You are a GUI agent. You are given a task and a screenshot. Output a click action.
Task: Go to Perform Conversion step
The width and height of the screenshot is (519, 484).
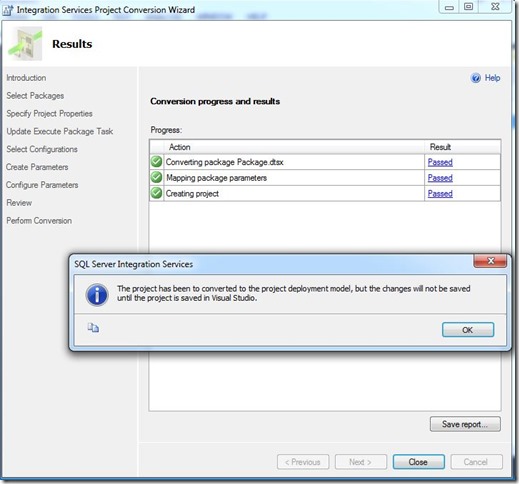click(39, 221)
